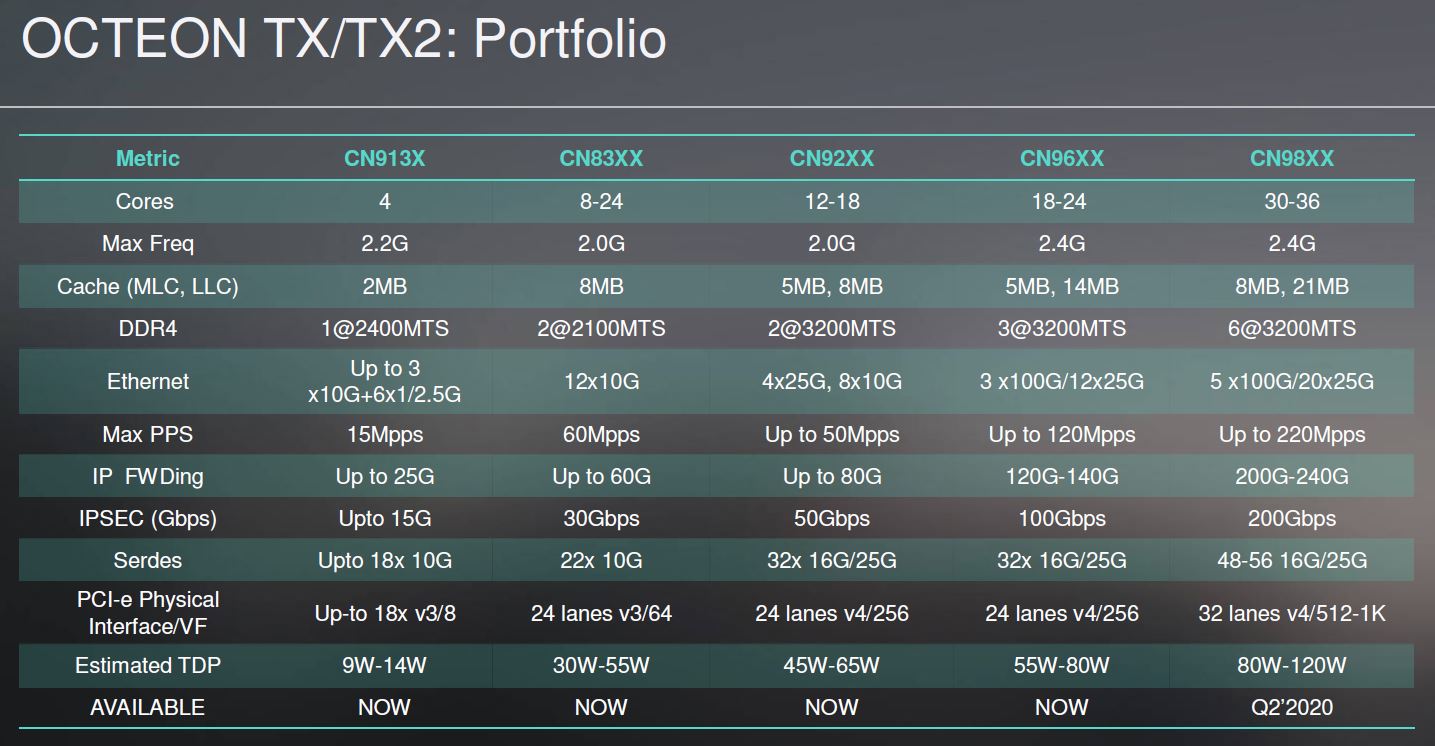
Task: Click the '2MB' cache cell
Action: click(x=385, y=286)
